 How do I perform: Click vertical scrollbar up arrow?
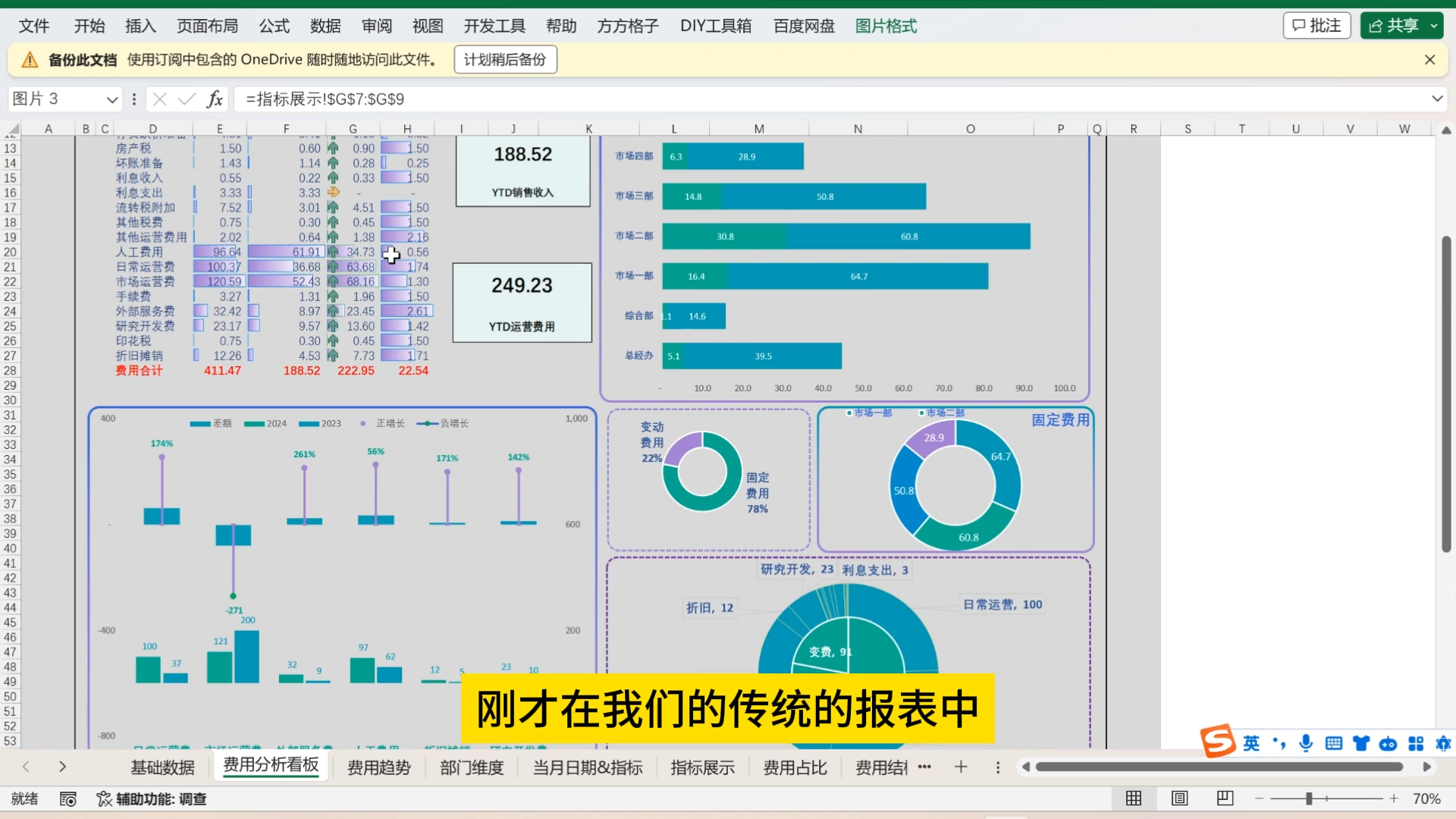(x=1446, y=130)
